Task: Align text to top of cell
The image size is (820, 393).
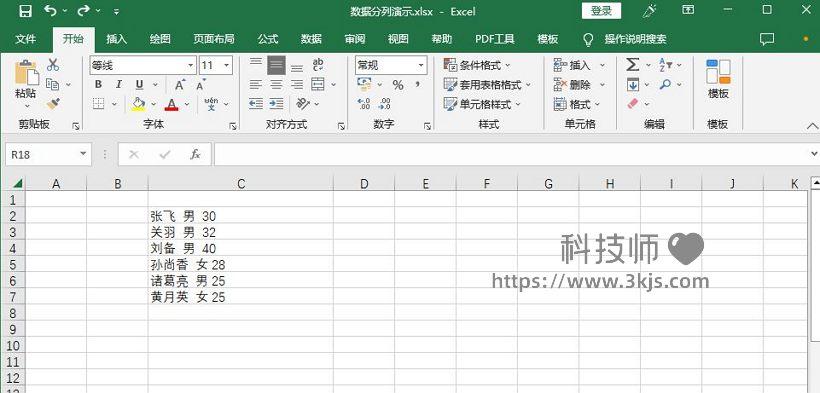Action: (256, 63)
